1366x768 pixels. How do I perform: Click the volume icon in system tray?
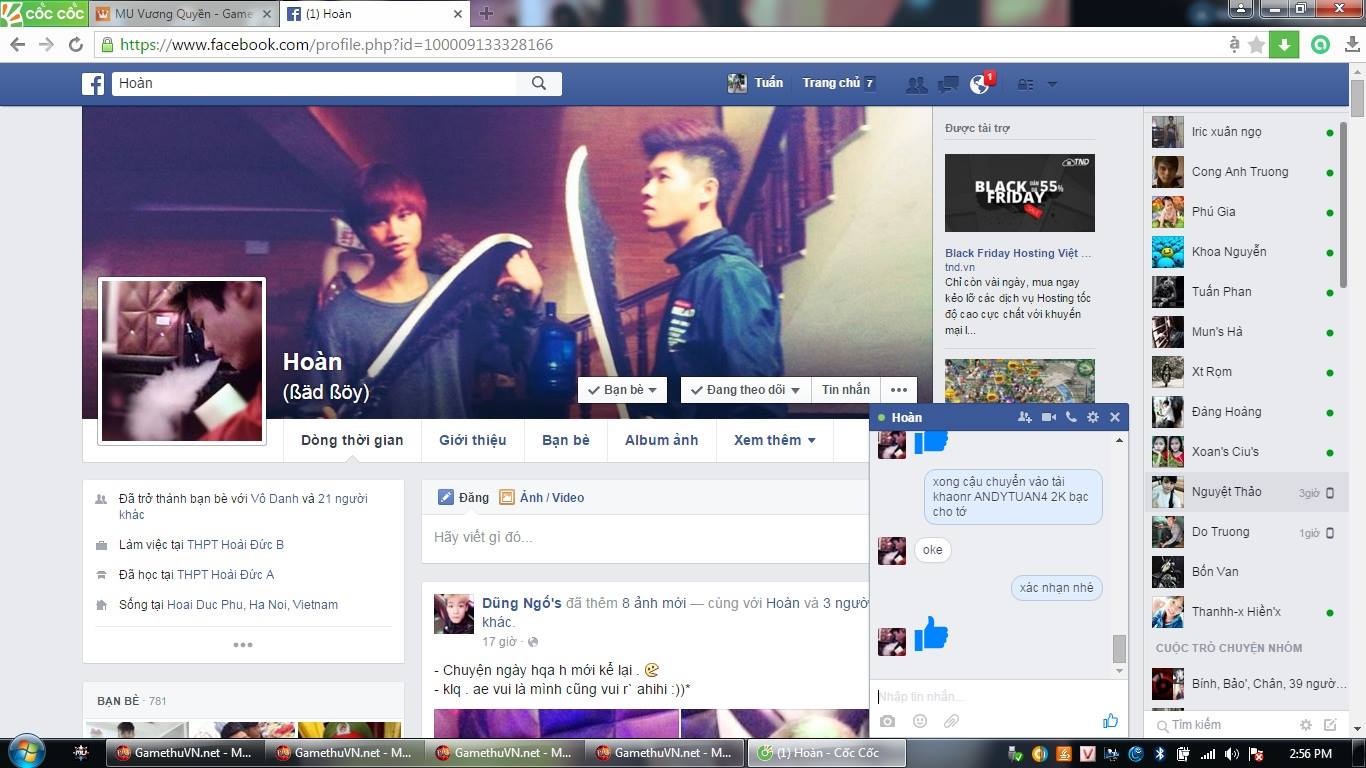click(1231, 753)
